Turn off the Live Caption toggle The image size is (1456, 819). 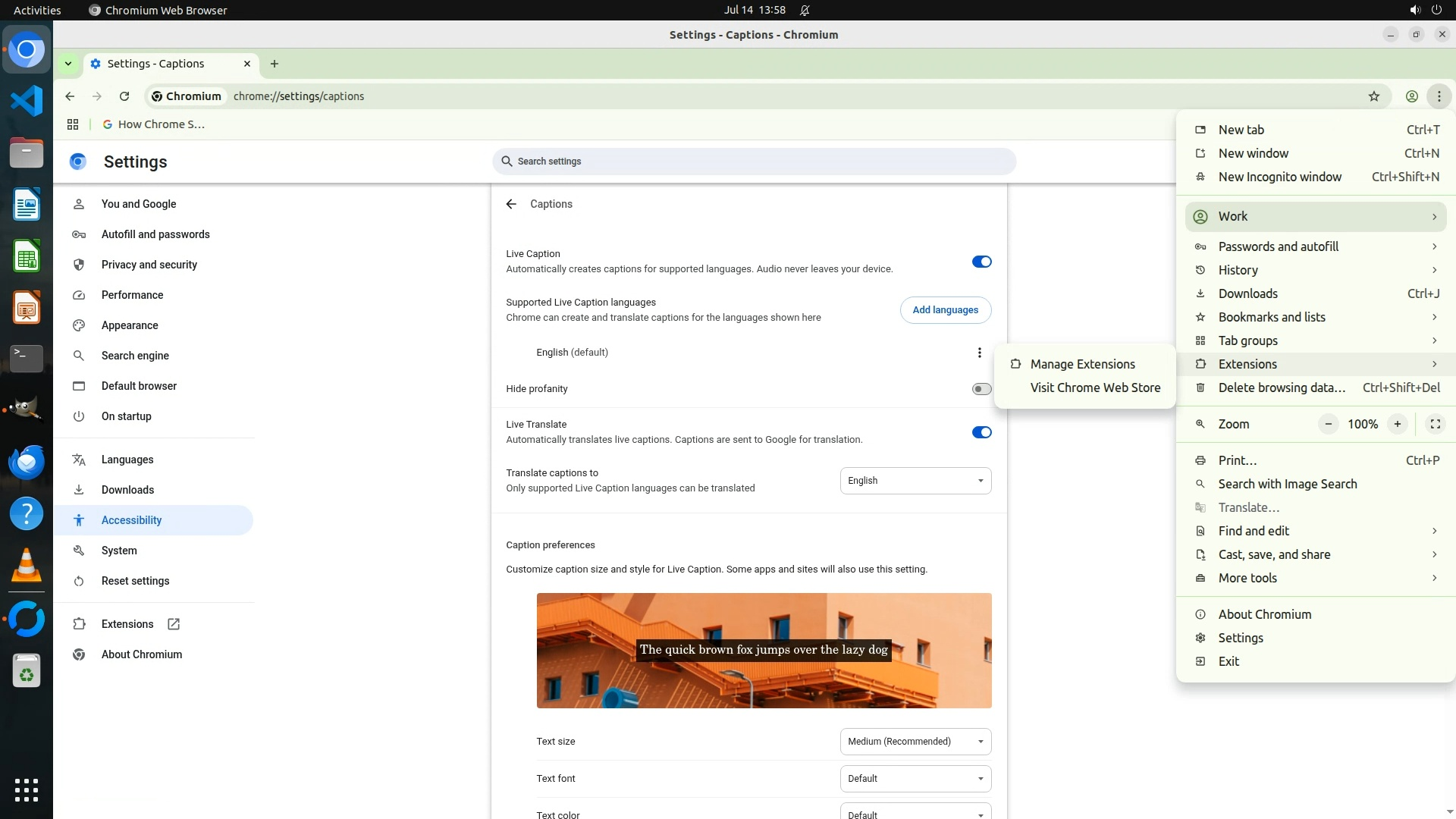point(981,262)
